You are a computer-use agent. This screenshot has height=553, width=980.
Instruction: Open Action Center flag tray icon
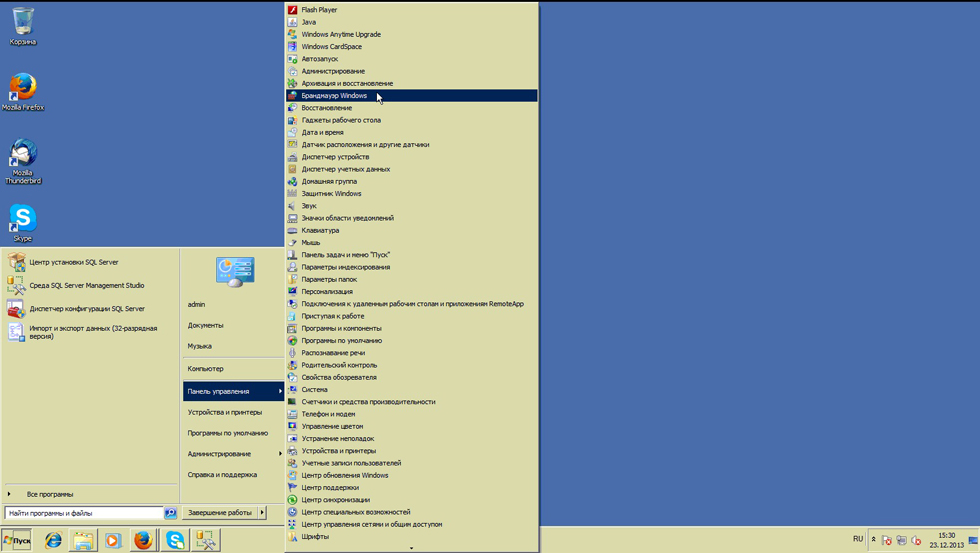(886, 540)
